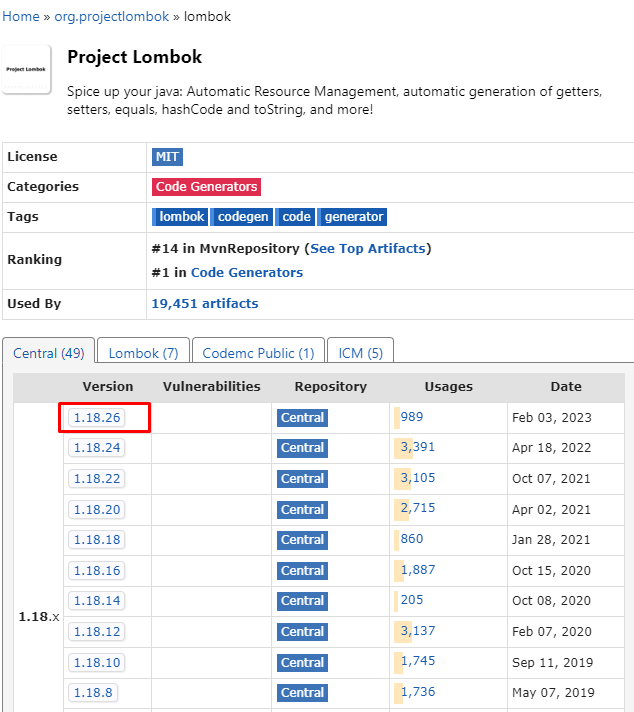This screenshot has height=712, width=634.
Task: Click Central badge in 1.18.14 row
Action: [x=302, y=600]
